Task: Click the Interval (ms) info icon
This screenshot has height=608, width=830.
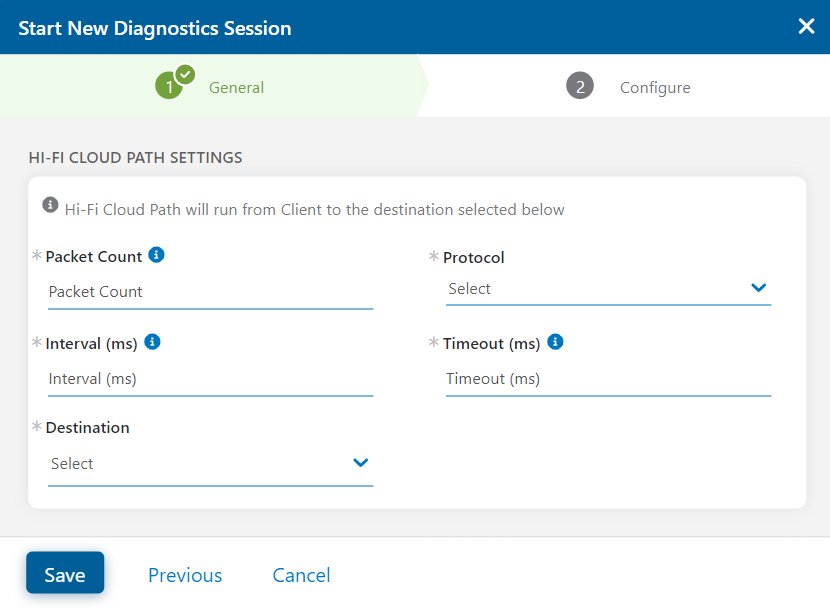Action: 152,342
